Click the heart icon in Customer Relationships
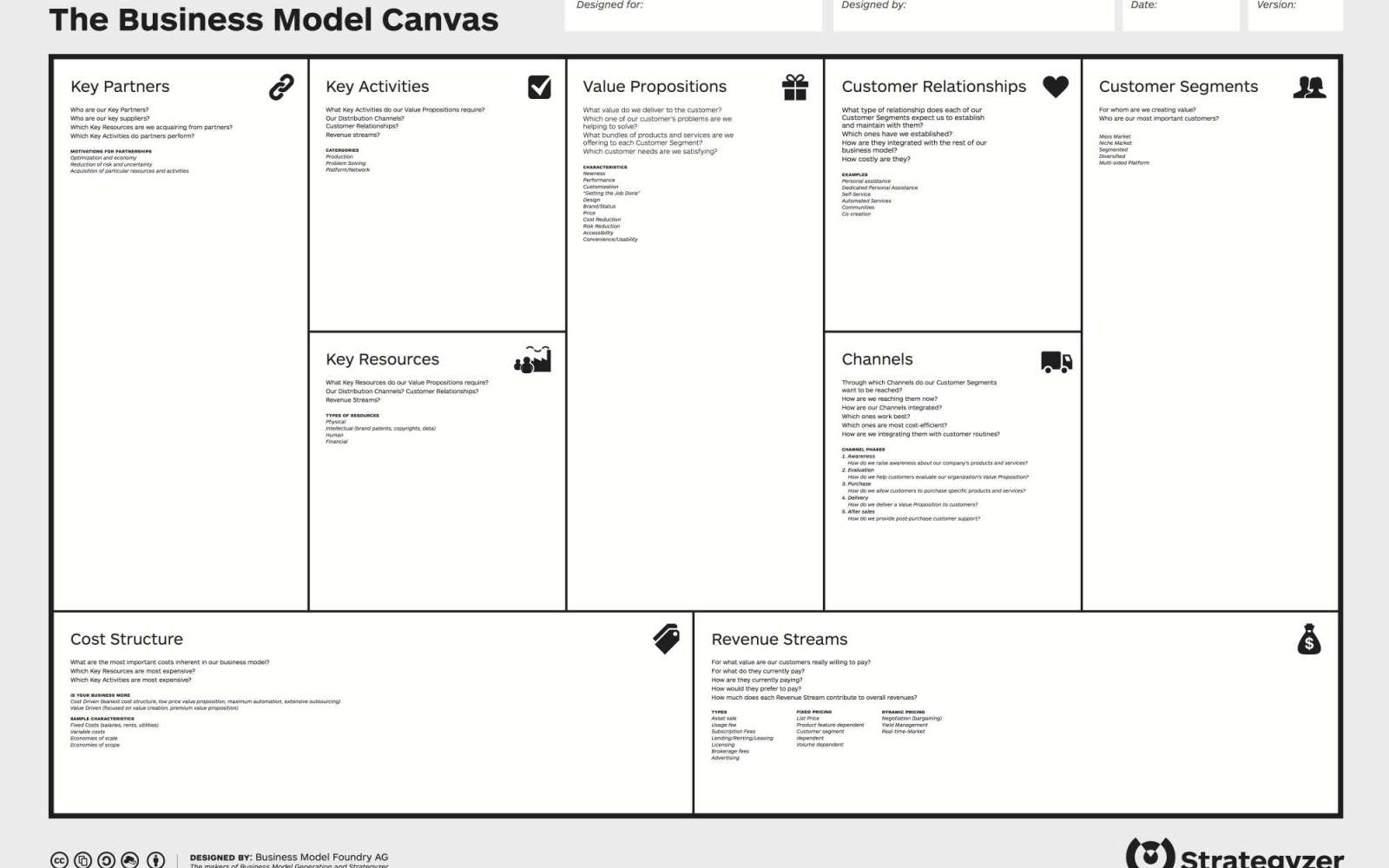 pos(1056,87)
